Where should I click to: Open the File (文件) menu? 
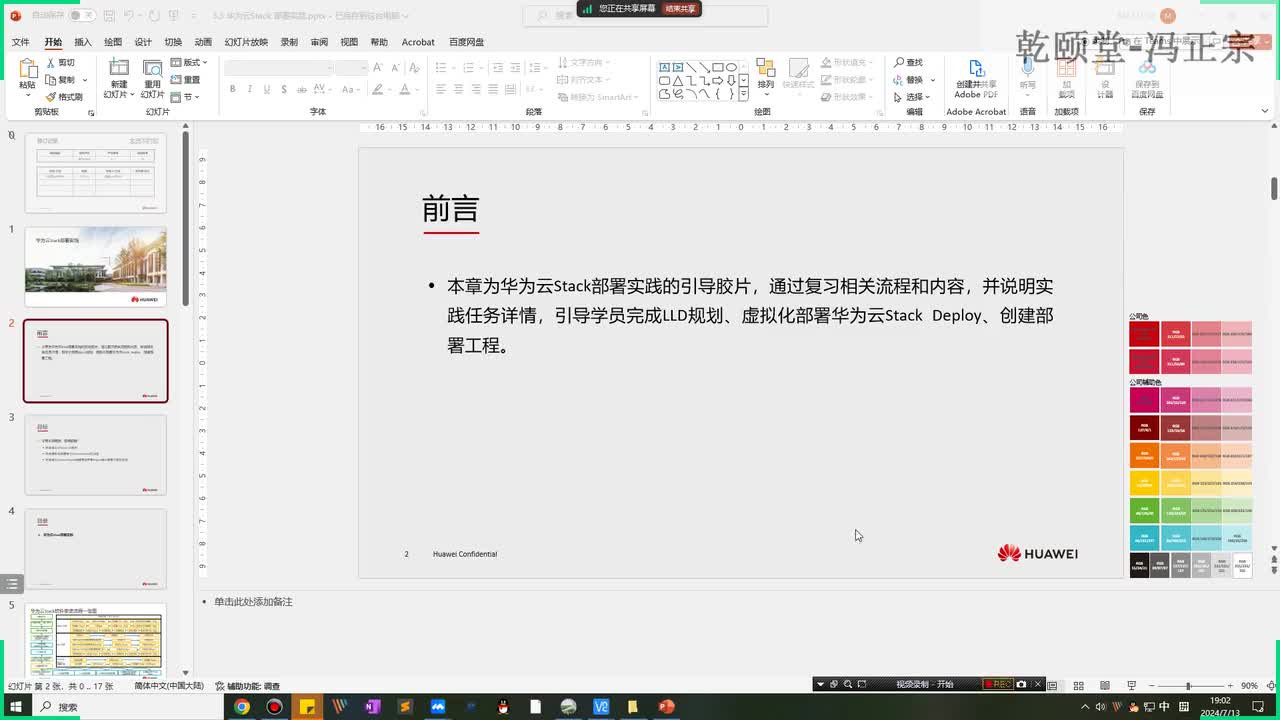20,42
